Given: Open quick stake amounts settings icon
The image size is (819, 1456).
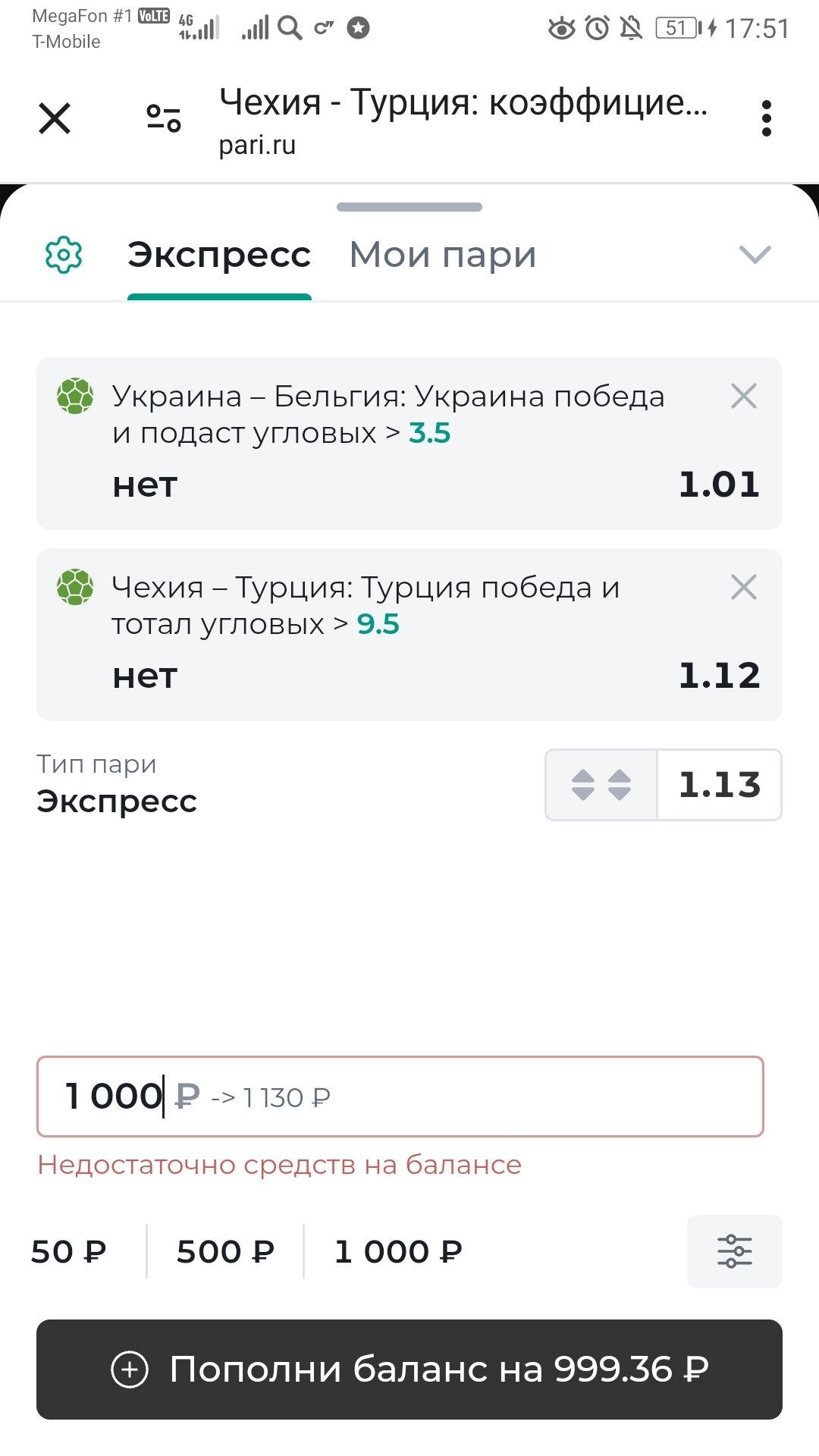Looking at the screenshot, I should [x=734, y=1251].
